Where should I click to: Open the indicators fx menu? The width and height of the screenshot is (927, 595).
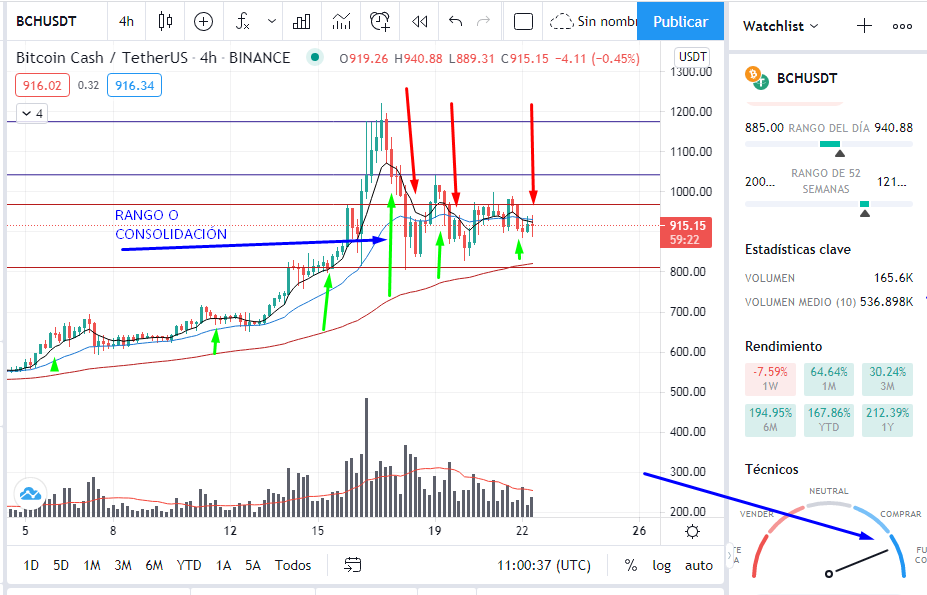pos(242,22)
